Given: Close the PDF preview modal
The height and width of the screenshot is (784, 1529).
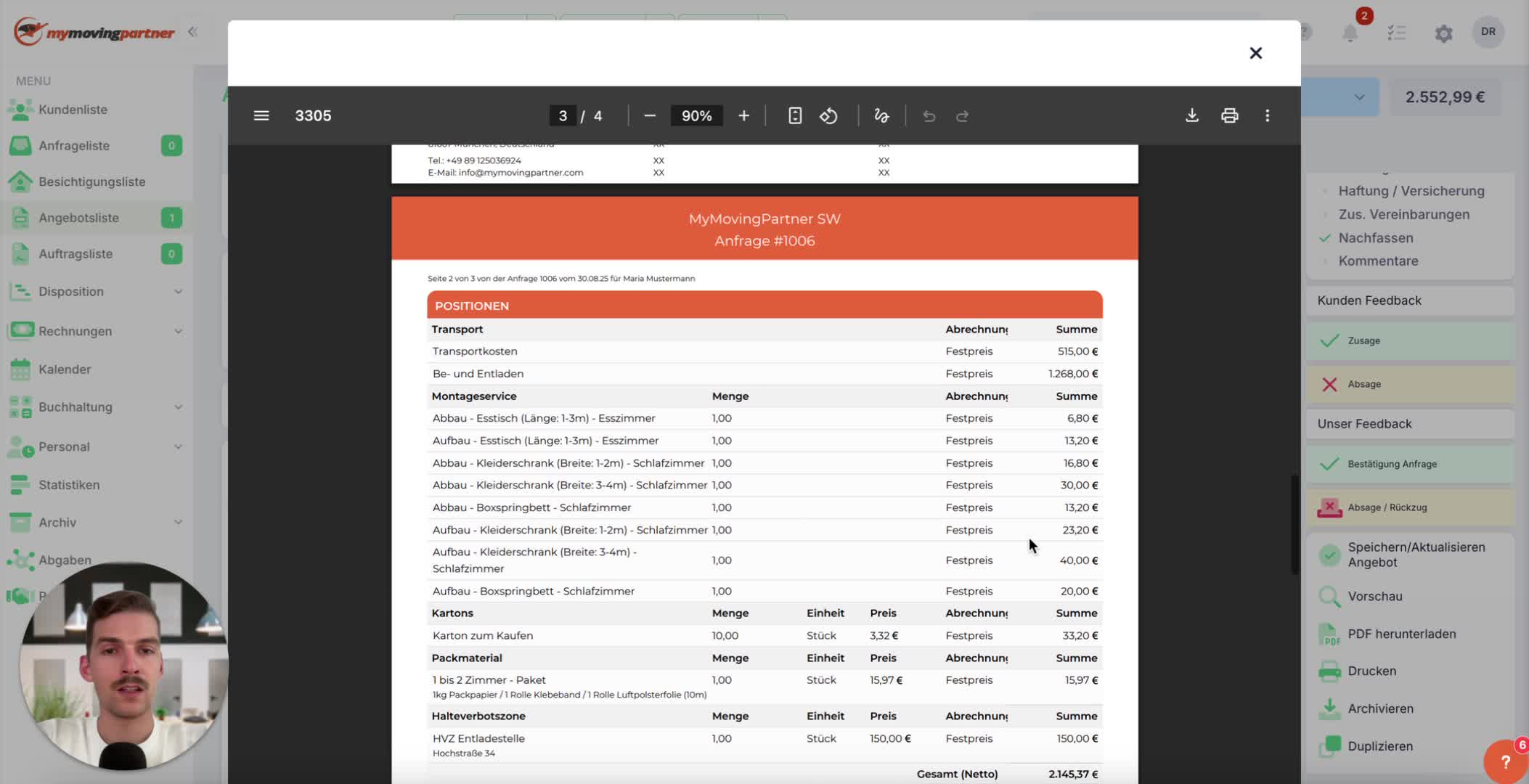Looking at the screenshot, I should point(1255,53).
